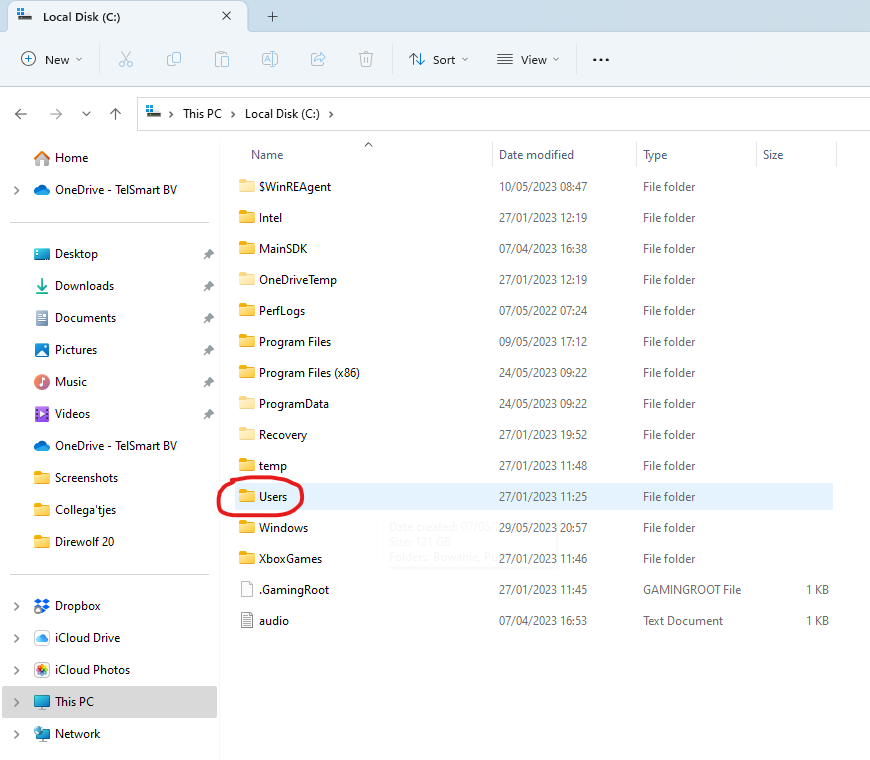Image resolution: width=870 pixels, height=760 pixels.
Task: Sort by Date modified column header
Action: click(x=537, y=155)
